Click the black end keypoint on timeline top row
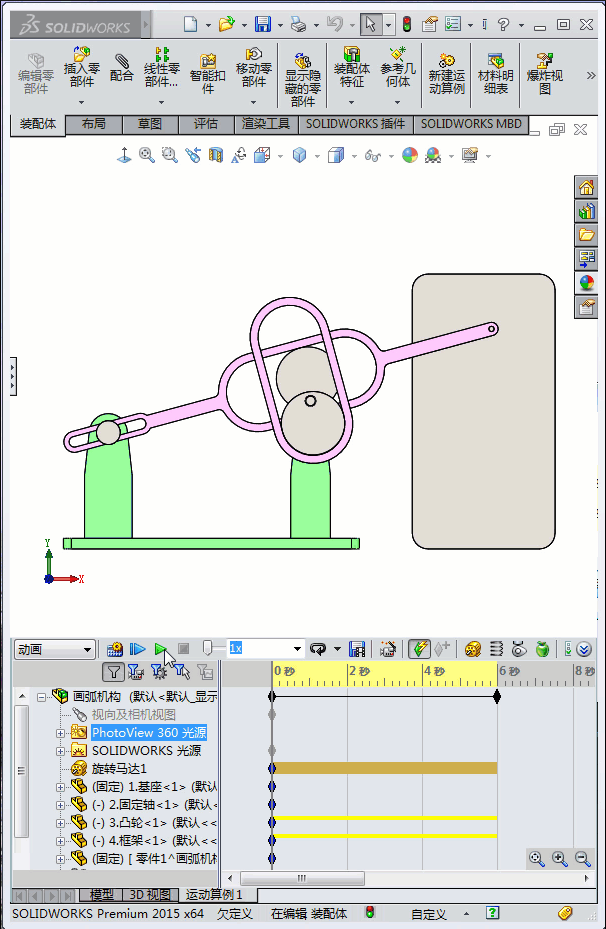Screen dimensions: 606x929 click(497, 696)
